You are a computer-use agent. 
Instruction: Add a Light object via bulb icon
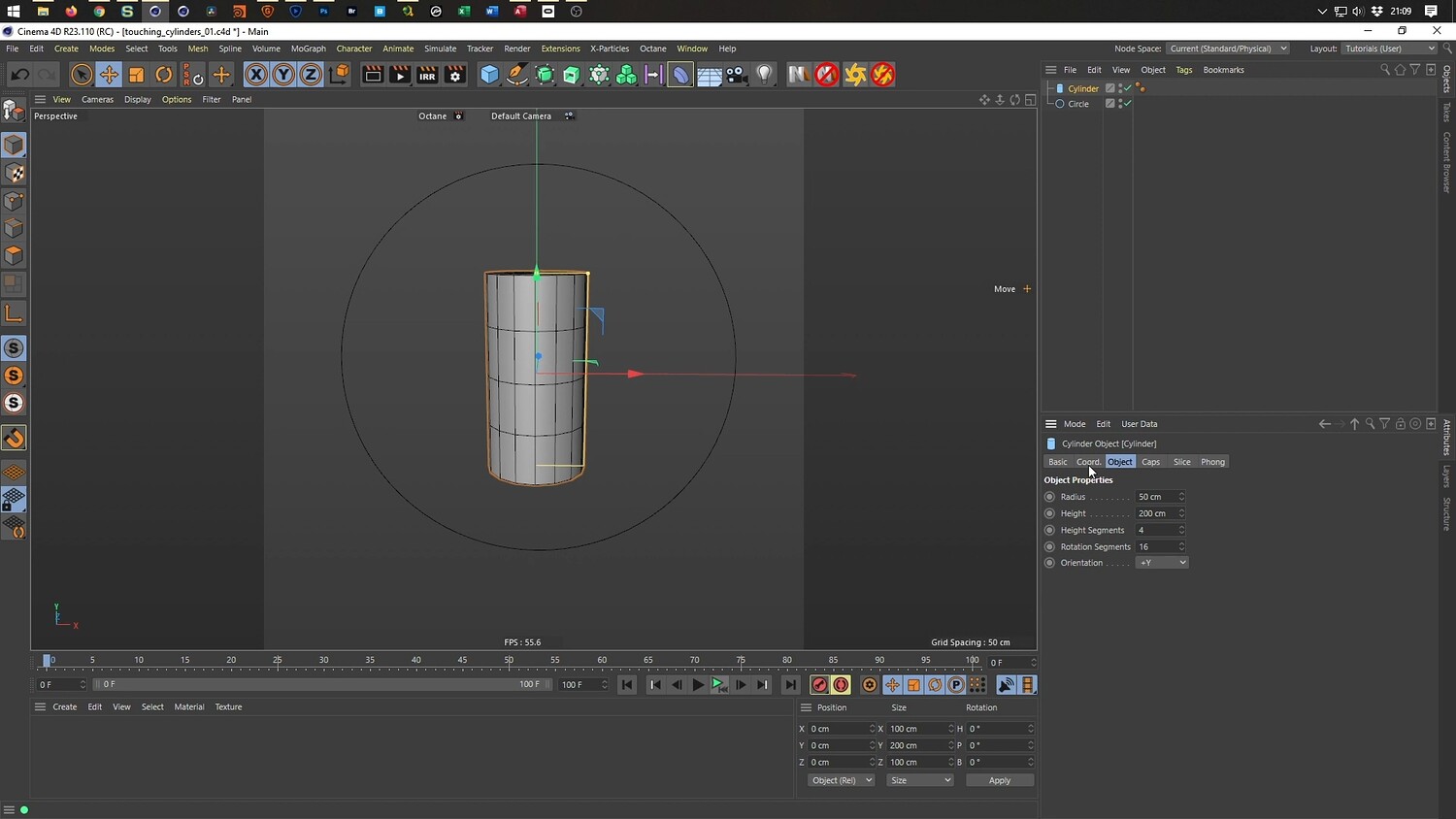765,75
